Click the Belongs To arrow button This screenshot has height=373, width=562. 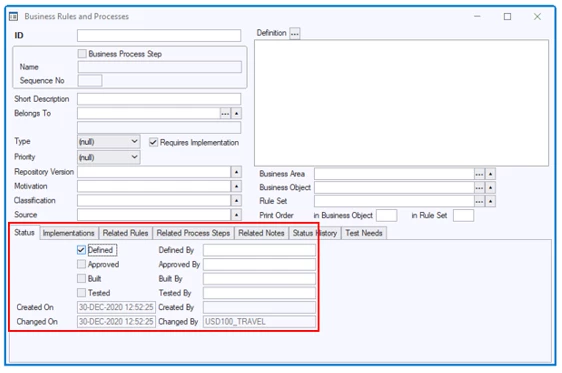click(x=236, y=114)
